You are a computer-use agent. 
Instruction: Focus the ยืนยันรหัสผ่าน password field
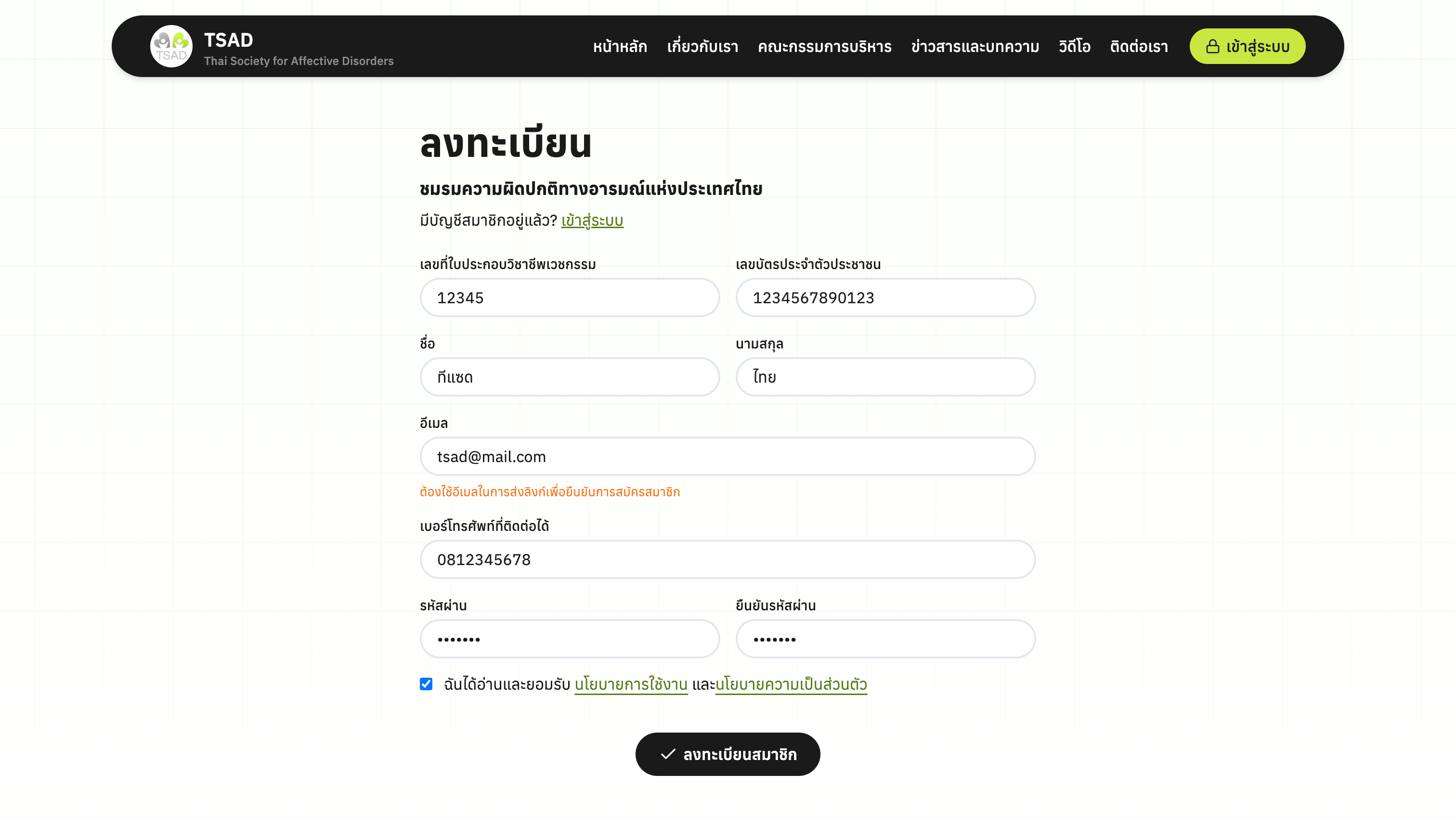(x=885, y=639)
